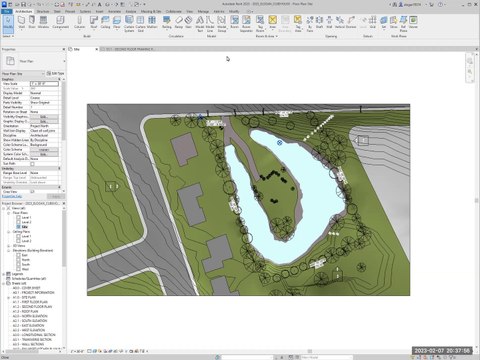Open the Massing & Site tab
This screenshot has height=360, width=480.
[151, 11]
